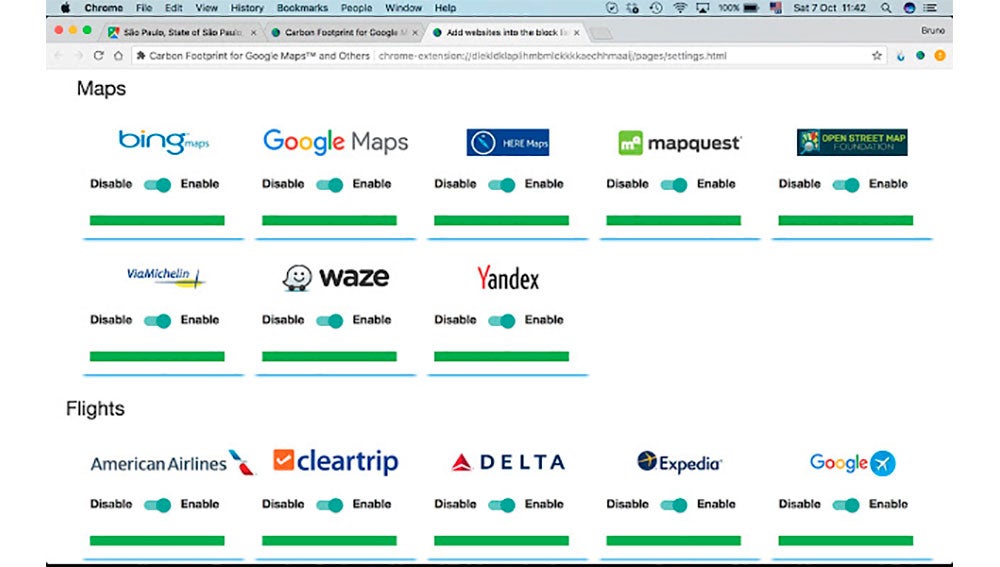Go back with the browser back arrow

click(x=59, y=55)
